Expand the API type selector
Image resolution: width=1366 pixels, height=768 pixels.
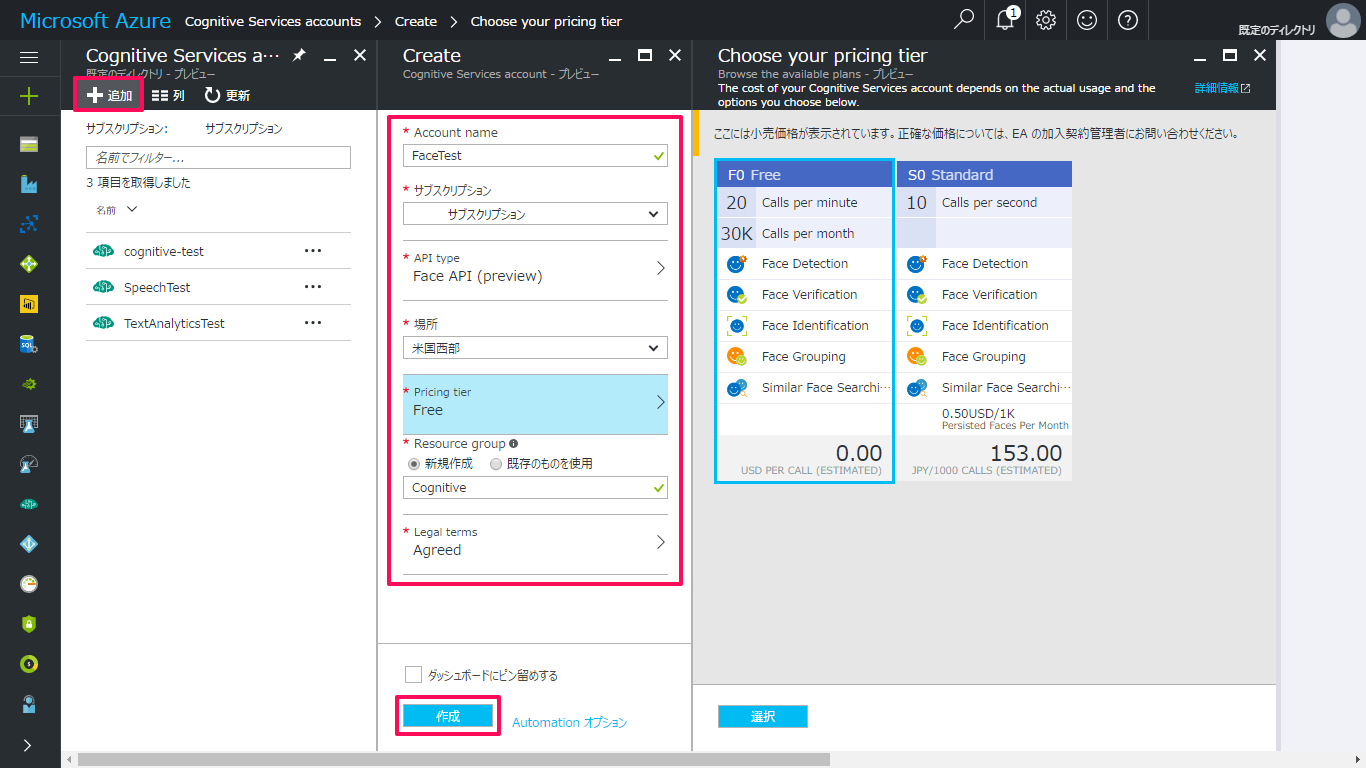pos(535,268)
